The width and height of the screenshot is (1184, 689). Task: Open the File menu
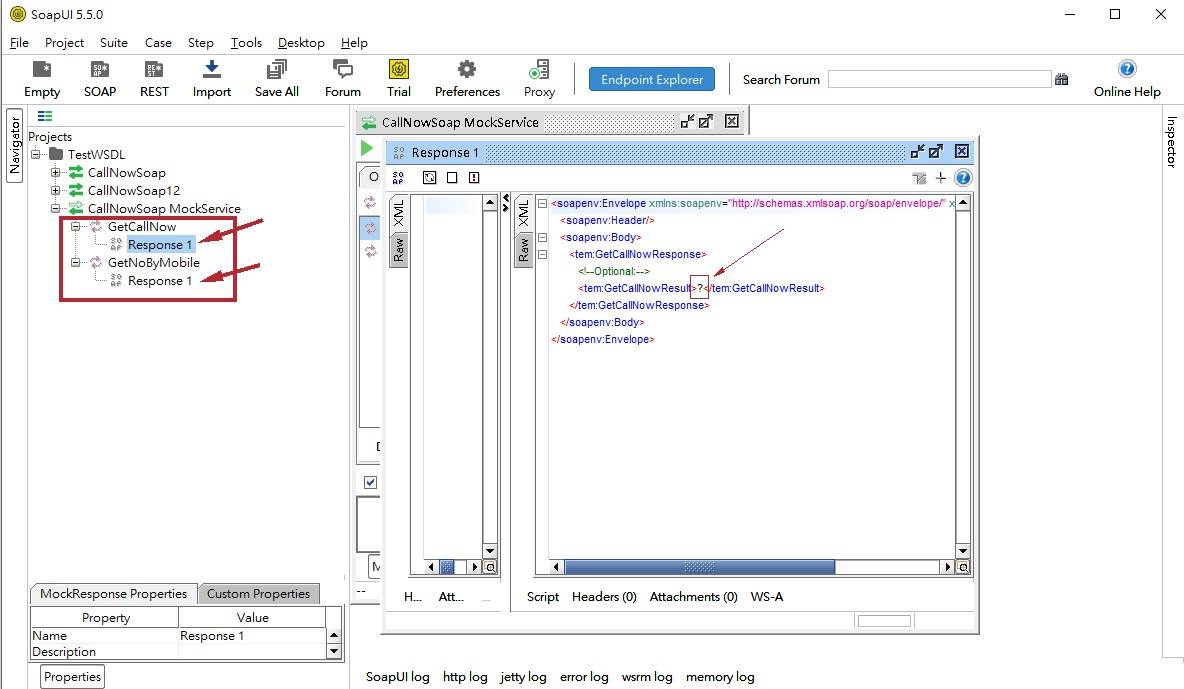[x=19, y=42]
